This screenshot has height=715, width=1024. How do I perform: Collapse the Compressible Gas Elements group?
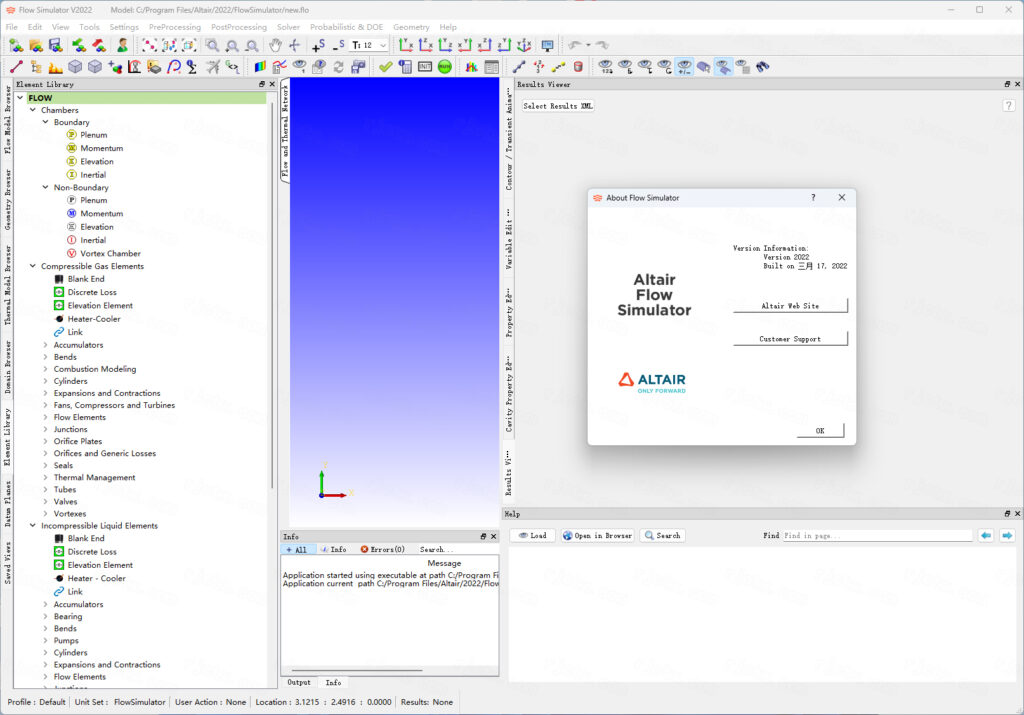(x=33, y=266)
